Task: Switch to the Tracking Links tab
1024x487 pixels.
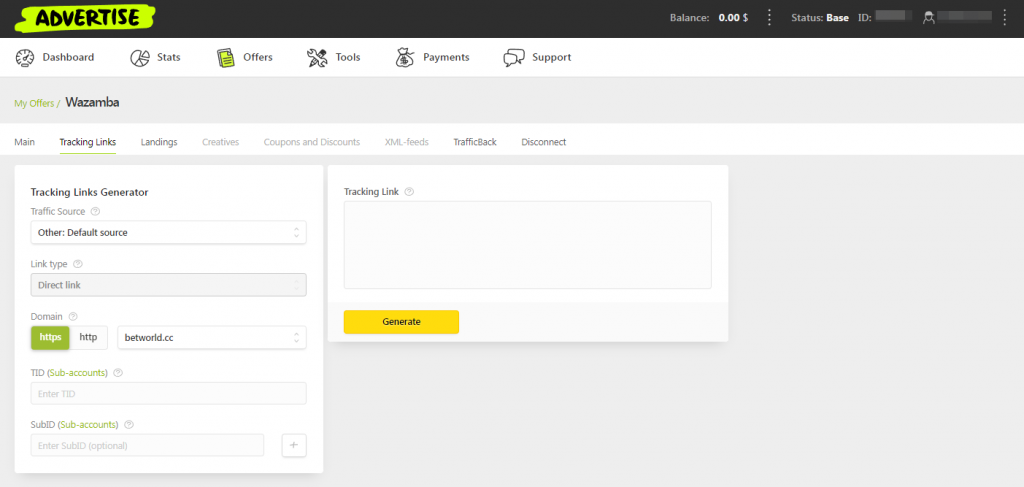Action: (x=88, y=142)
